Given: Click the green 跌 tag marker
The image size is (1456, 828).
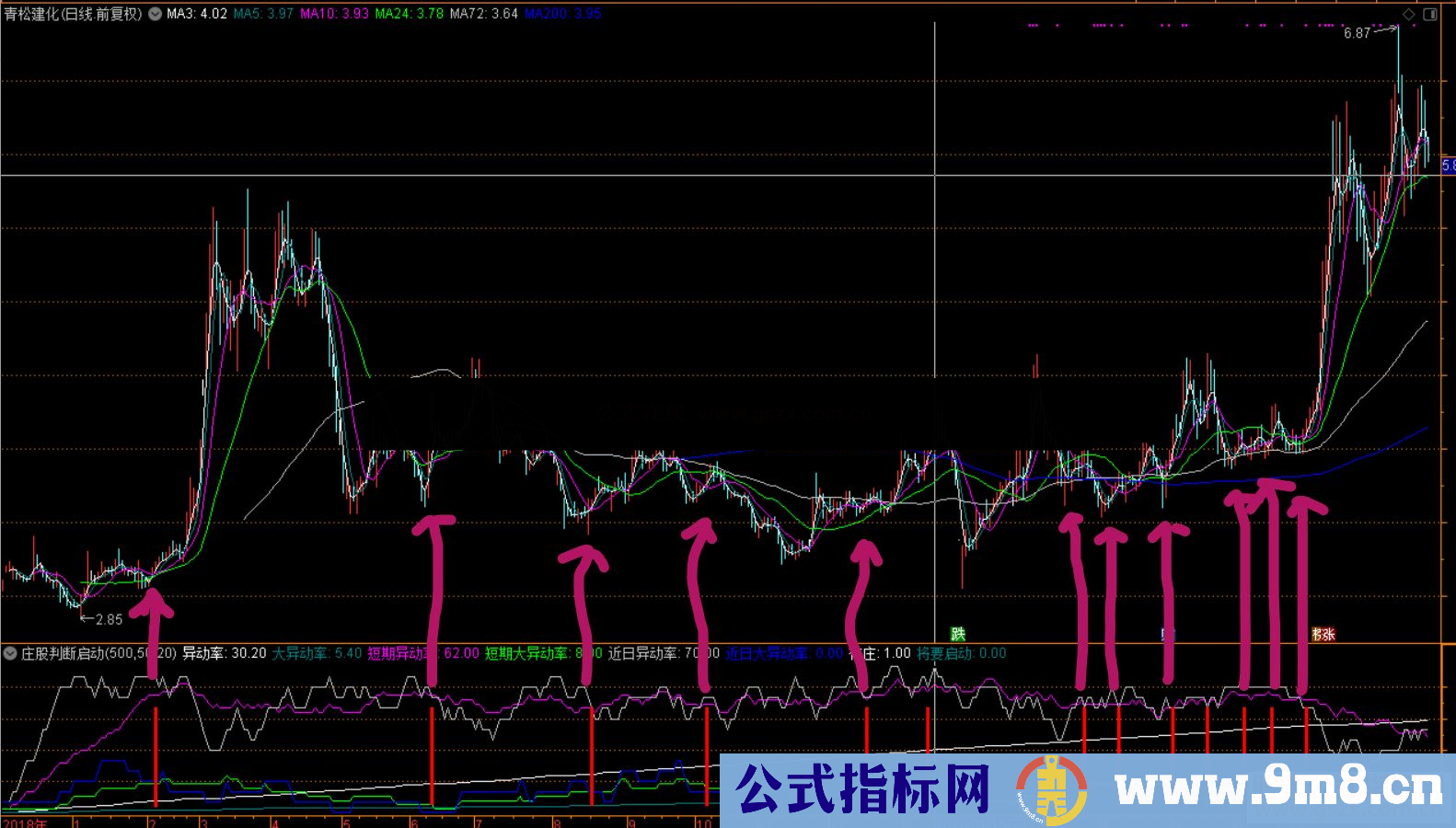Looking at the screenshot, I should click(x=958, y=634).
